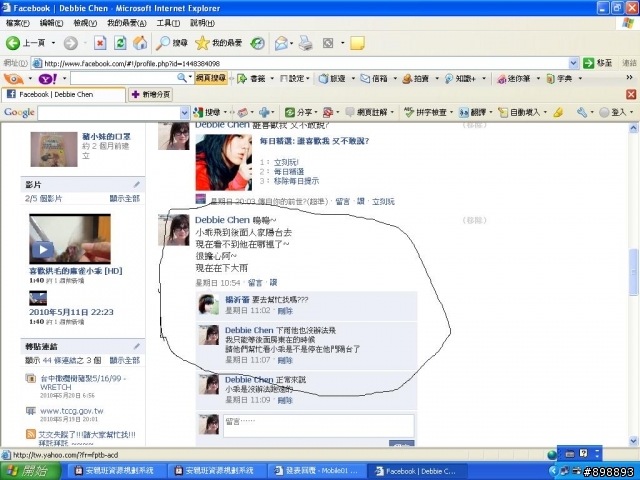The image size is (640, 480).
Task: Open the 工具 menu
Action: pos(168,23)
